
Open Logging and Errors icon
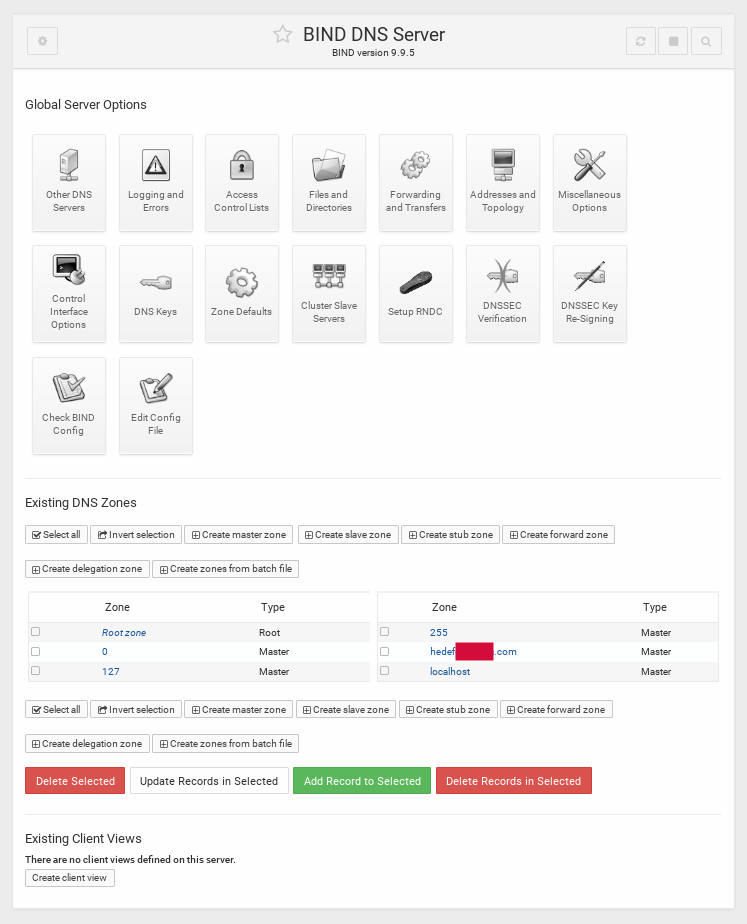pyautogui.click(x=155, y=182)
